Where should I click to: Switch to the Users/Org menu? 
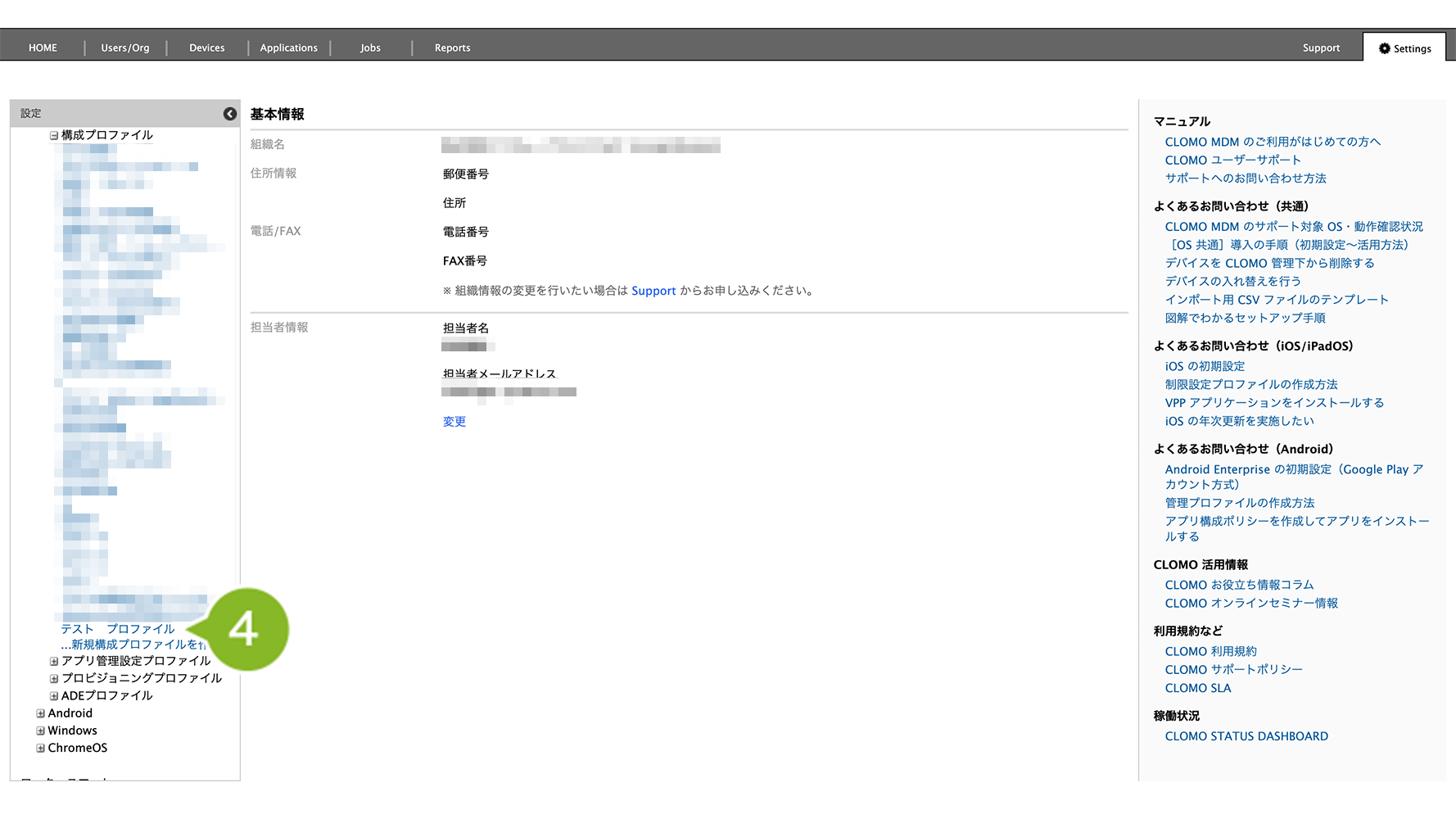click(125, 48)
